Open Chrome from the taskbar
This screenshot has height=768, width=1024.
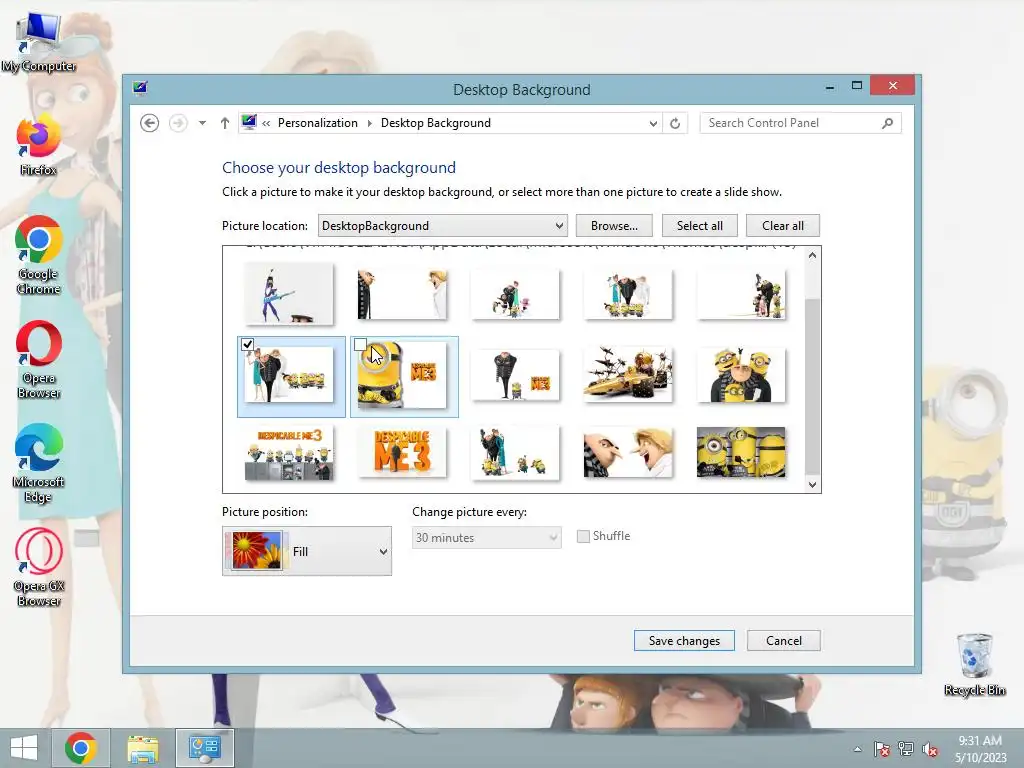point(81,748)
